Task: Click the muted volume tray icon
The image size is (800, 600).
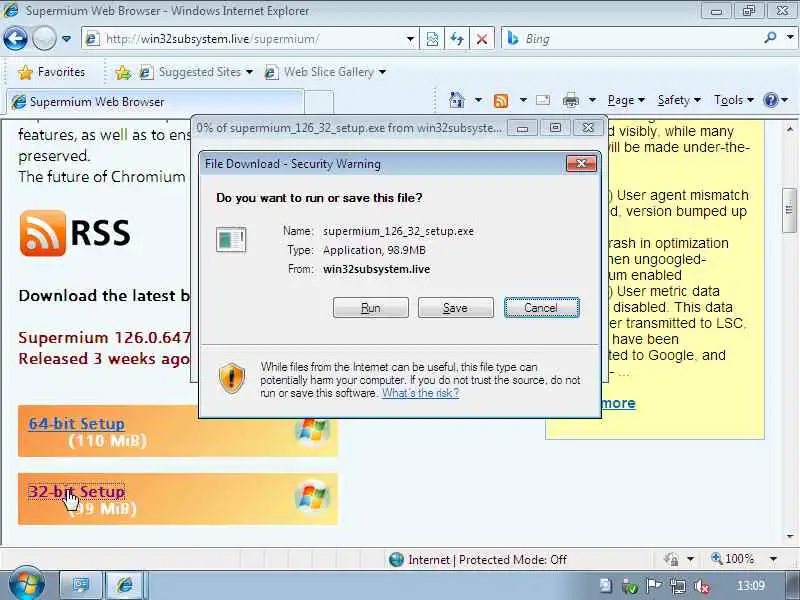Action: [x=703, y=586]
